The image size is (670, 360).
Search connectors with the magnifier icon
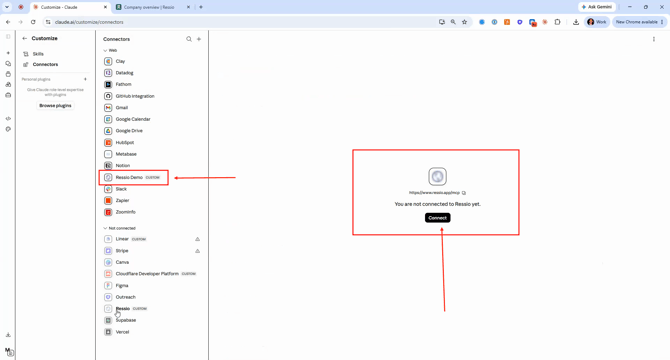(188, 39)
